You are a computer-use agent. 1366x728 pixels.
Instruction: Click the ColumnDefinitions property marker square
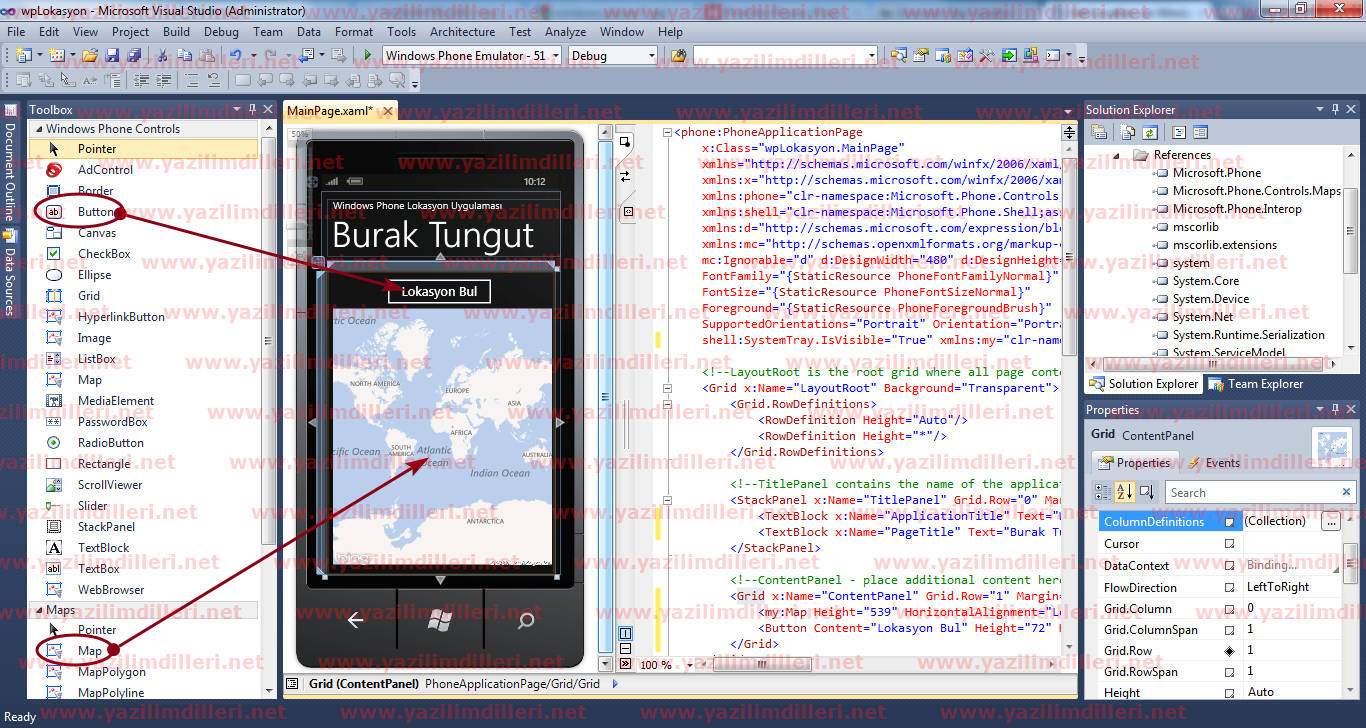[x=1229, y=522]
